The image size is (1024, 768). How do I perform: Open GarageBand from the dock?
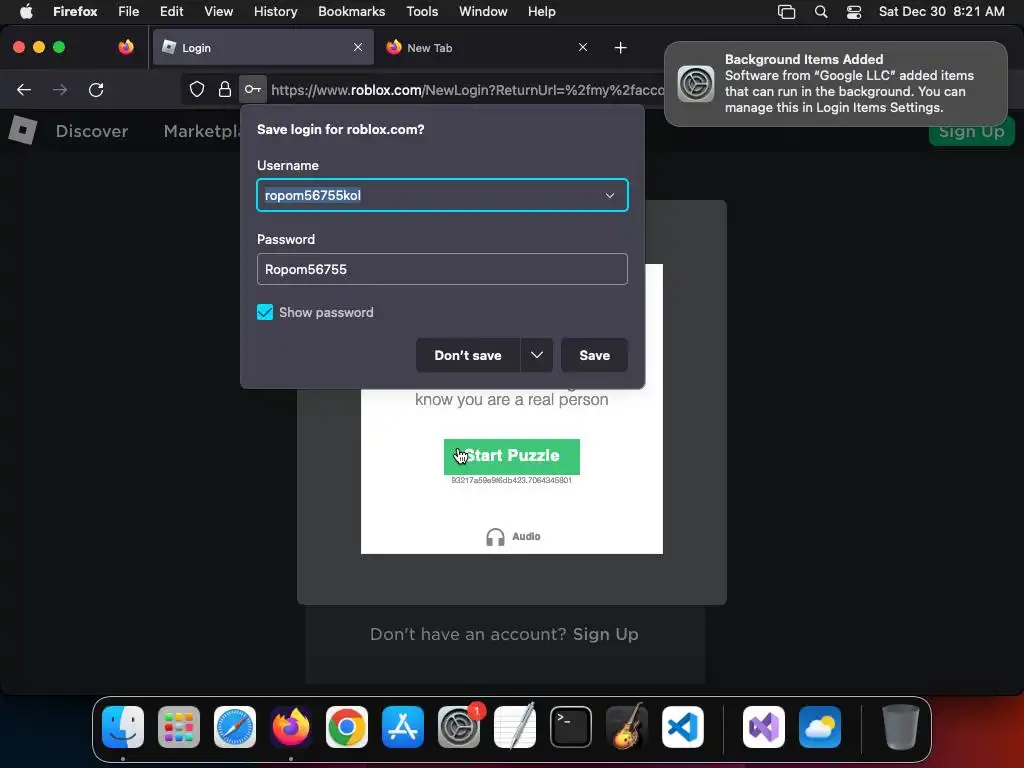pos(627,727)
